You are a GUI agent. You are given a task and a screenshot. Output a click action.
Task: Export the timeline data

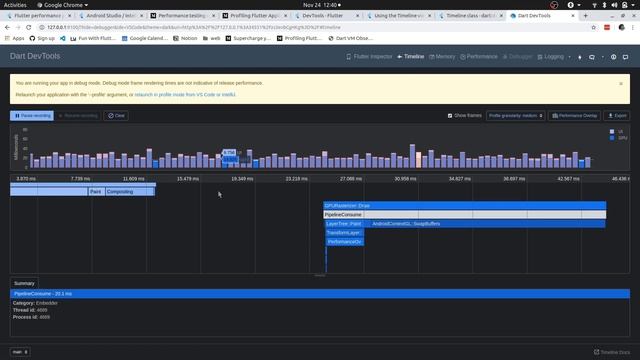(617, 116)
